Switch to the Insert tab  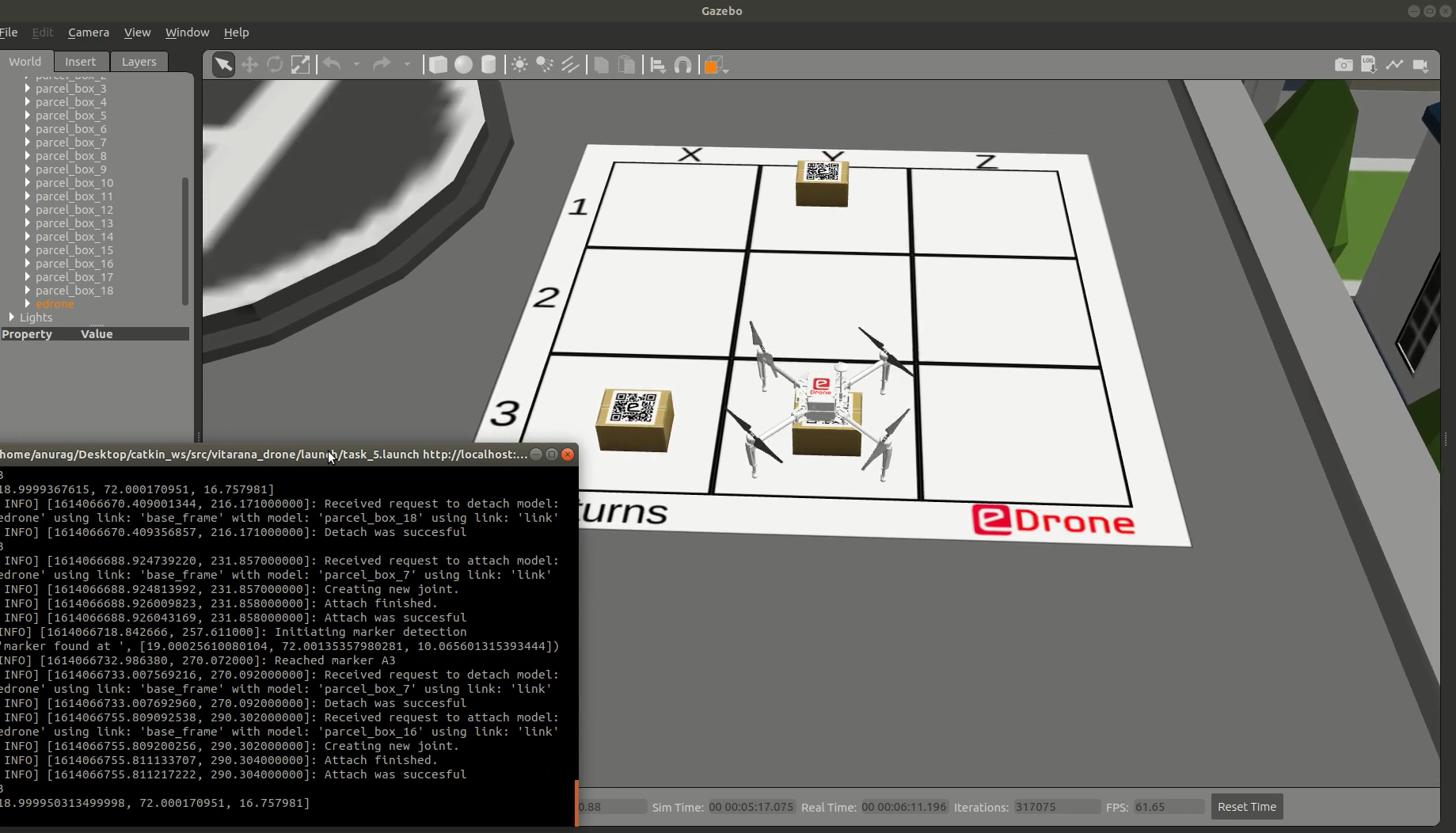80,61
